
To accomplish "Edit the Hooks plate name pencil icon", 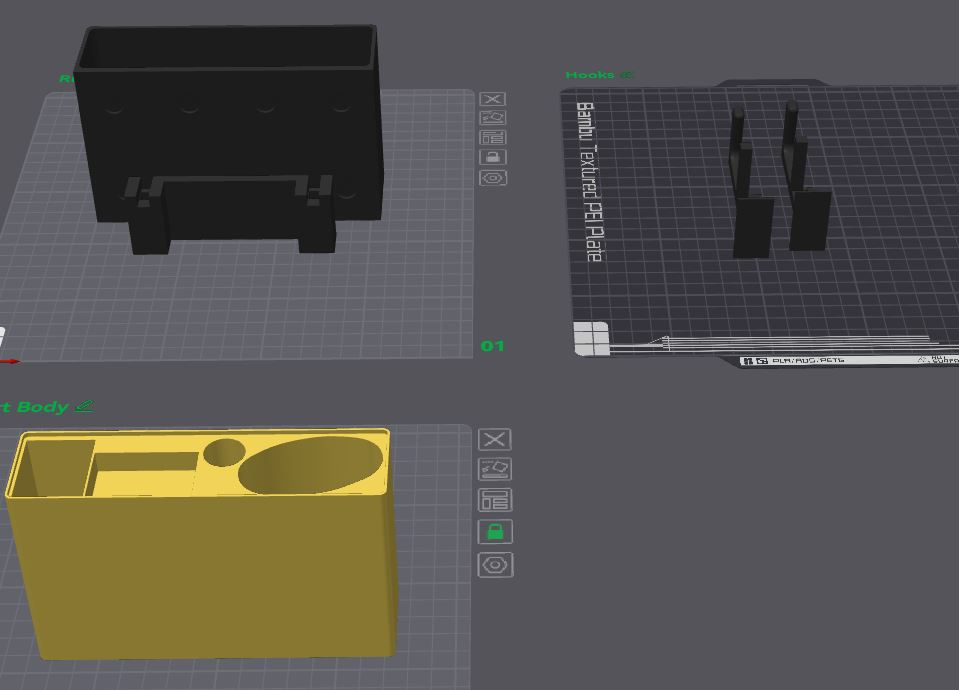I will click(626, 75).
